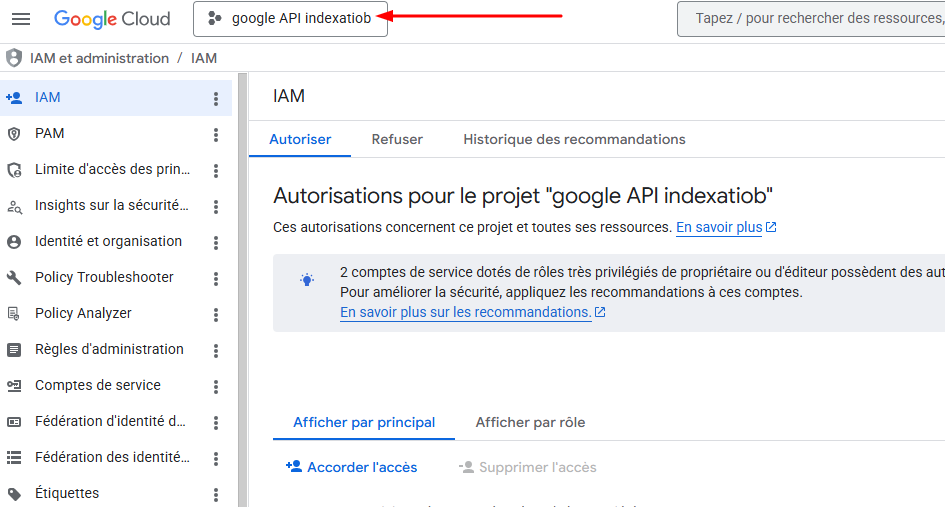Click the lightbulb recommendation icon
The width and height of the screenshot is (945, 507).
pyautogui.click(x=307, y=280)
